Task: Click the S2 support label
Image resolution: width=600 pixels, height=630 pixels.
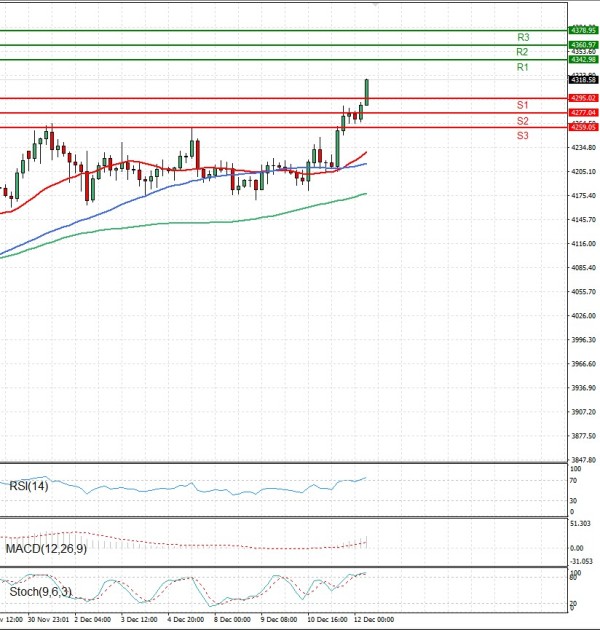Action: pyautogui.click(x=523, y=120)
